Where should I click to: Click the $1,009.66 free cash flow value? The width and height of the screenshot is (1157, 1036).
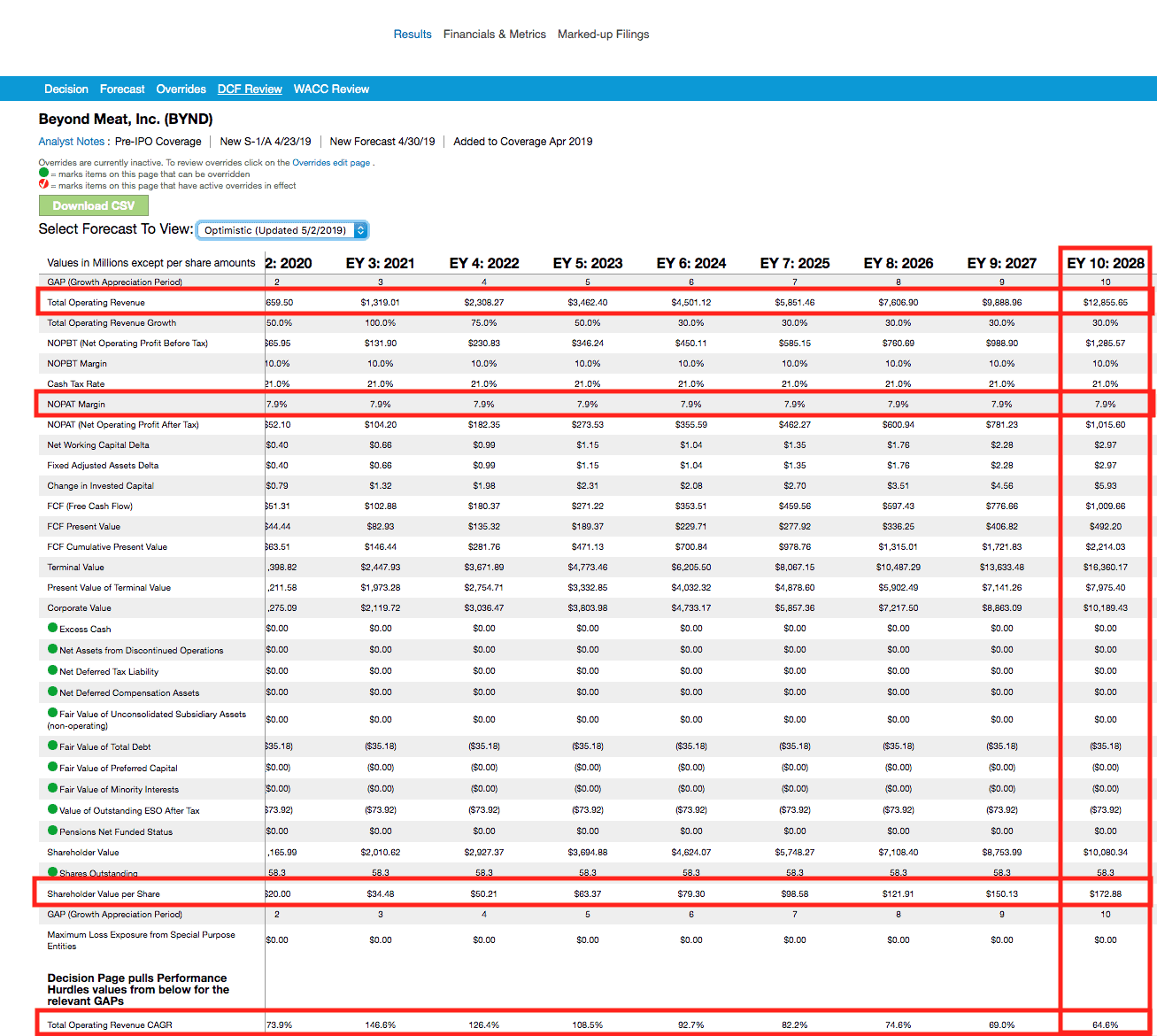pyautogui.click(x=1106, y=506)
